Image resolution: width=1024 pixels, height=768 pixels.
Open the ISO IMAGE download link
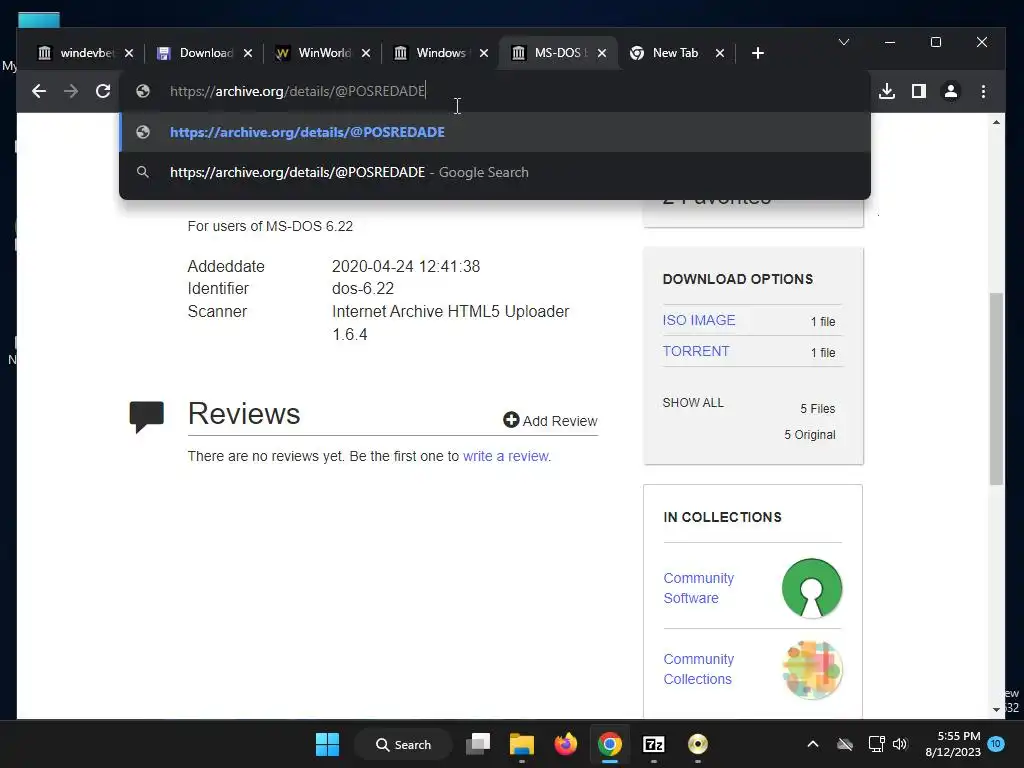[699, 320]
